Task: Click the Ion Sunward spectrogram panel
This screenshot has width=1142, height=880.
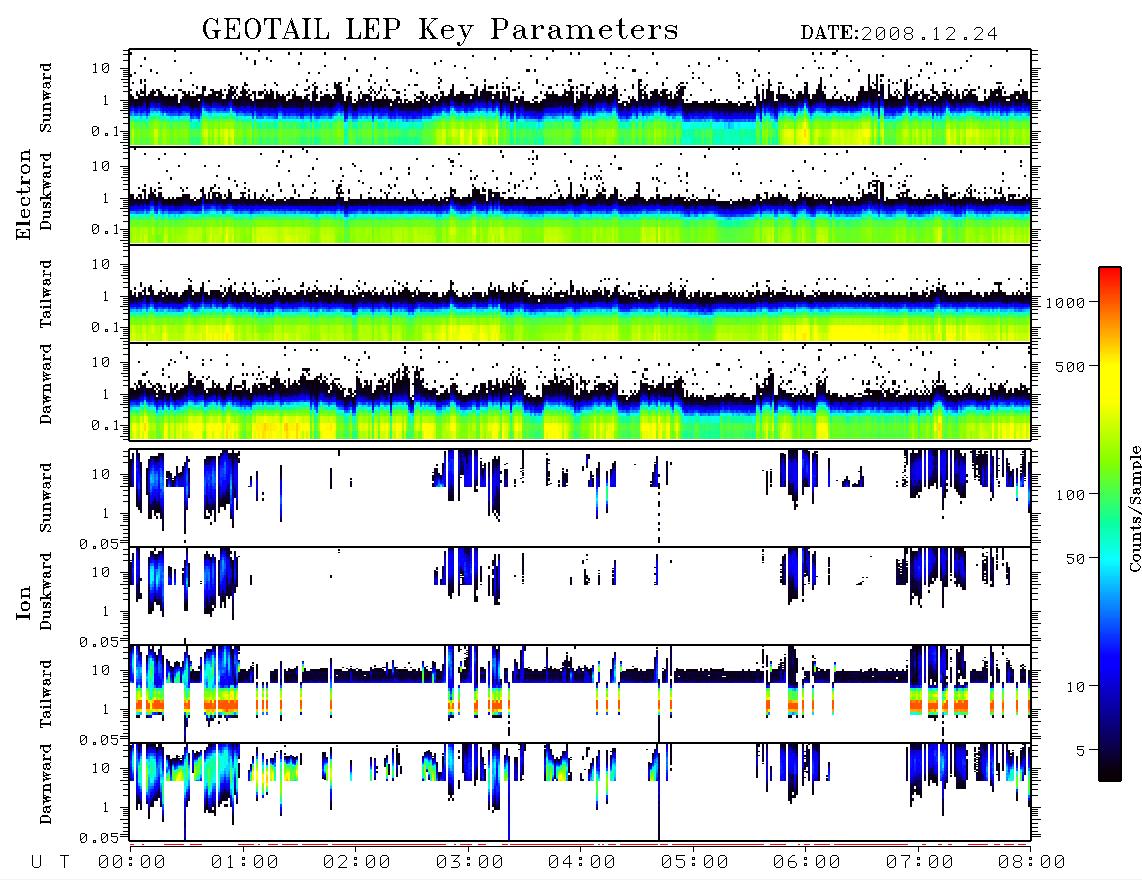Action: (x=580, y=498)
